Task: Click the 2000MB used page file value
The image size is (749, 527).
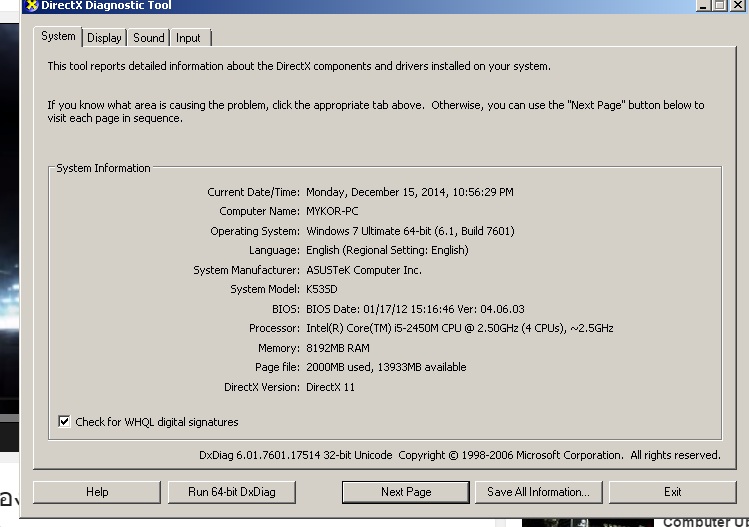Action: [x=386, y=367]
